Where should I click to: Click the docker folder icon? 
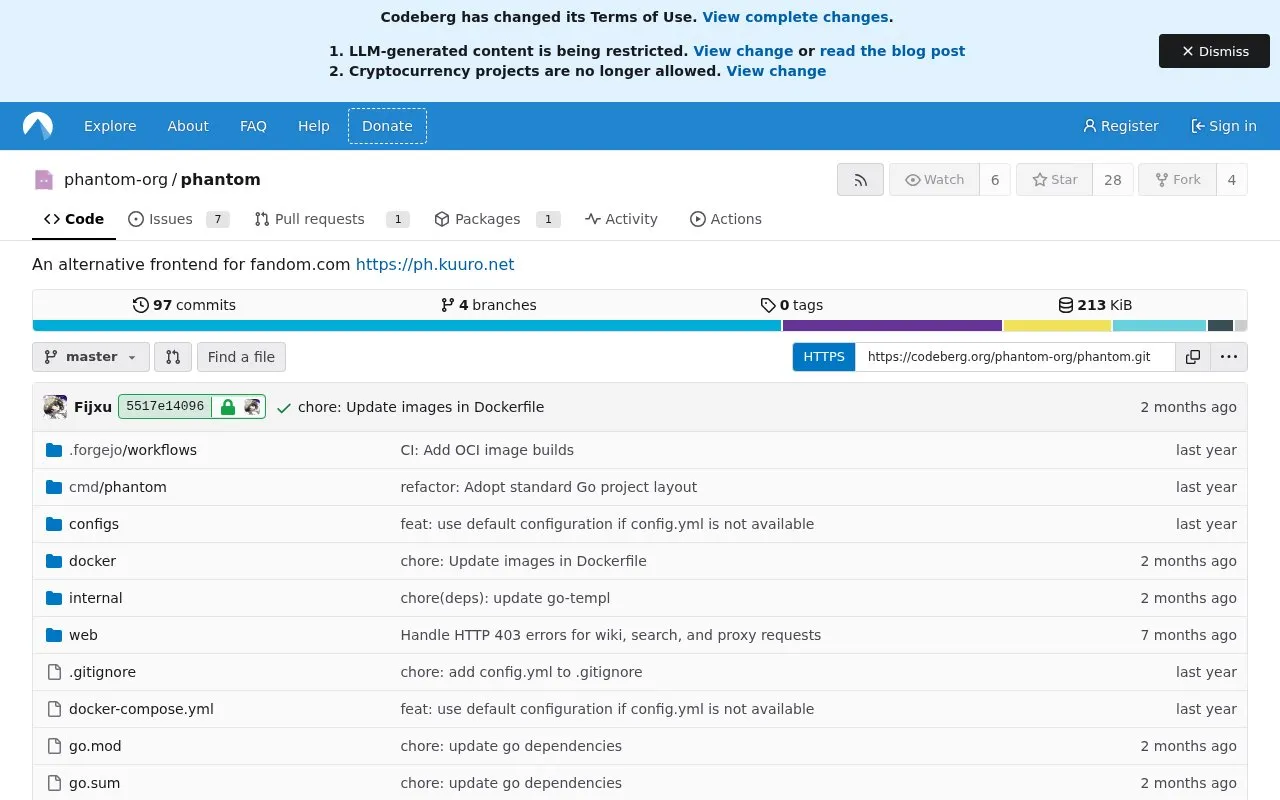pos(54,561)
